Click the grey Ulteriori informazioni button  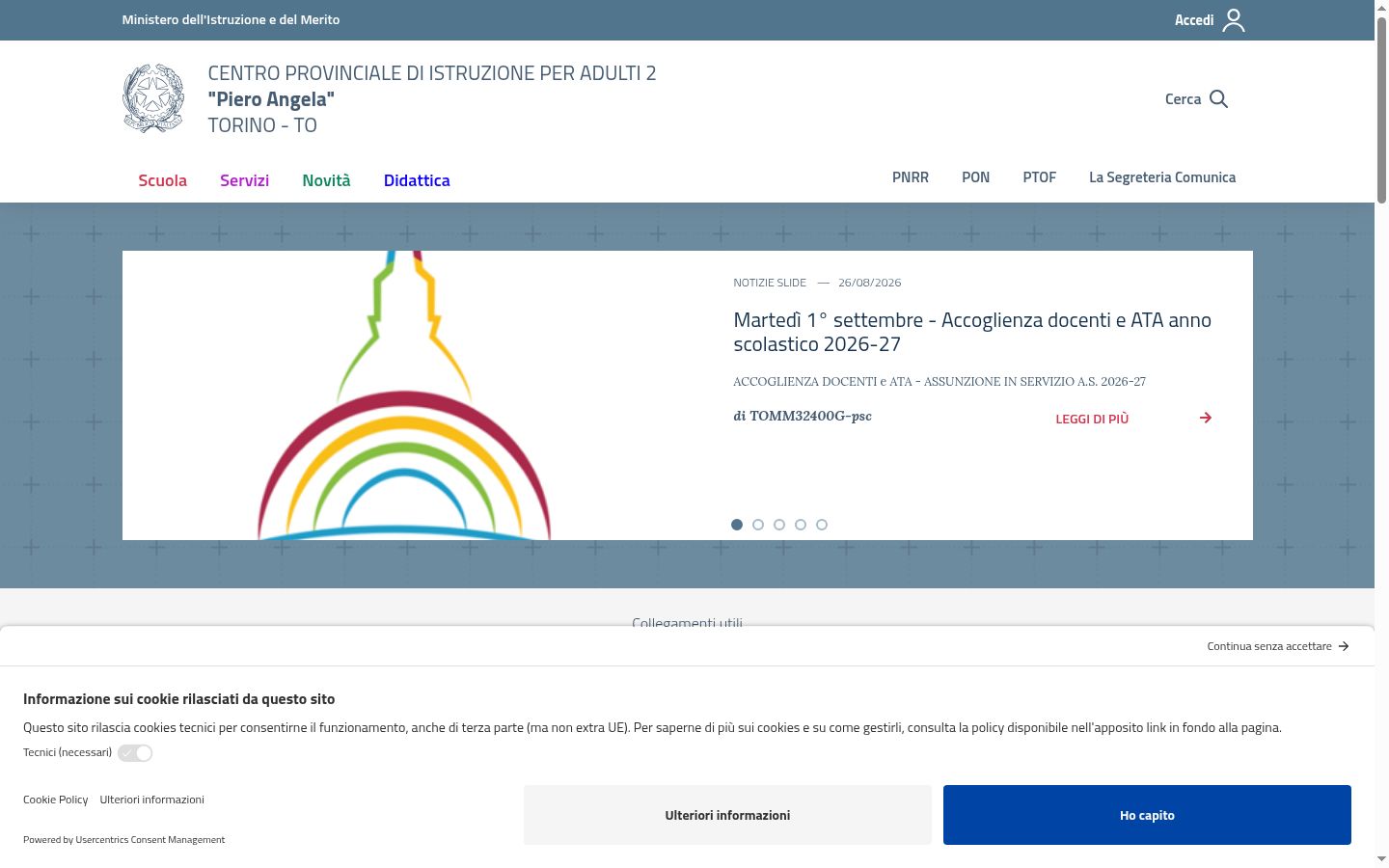coord(727,815)
